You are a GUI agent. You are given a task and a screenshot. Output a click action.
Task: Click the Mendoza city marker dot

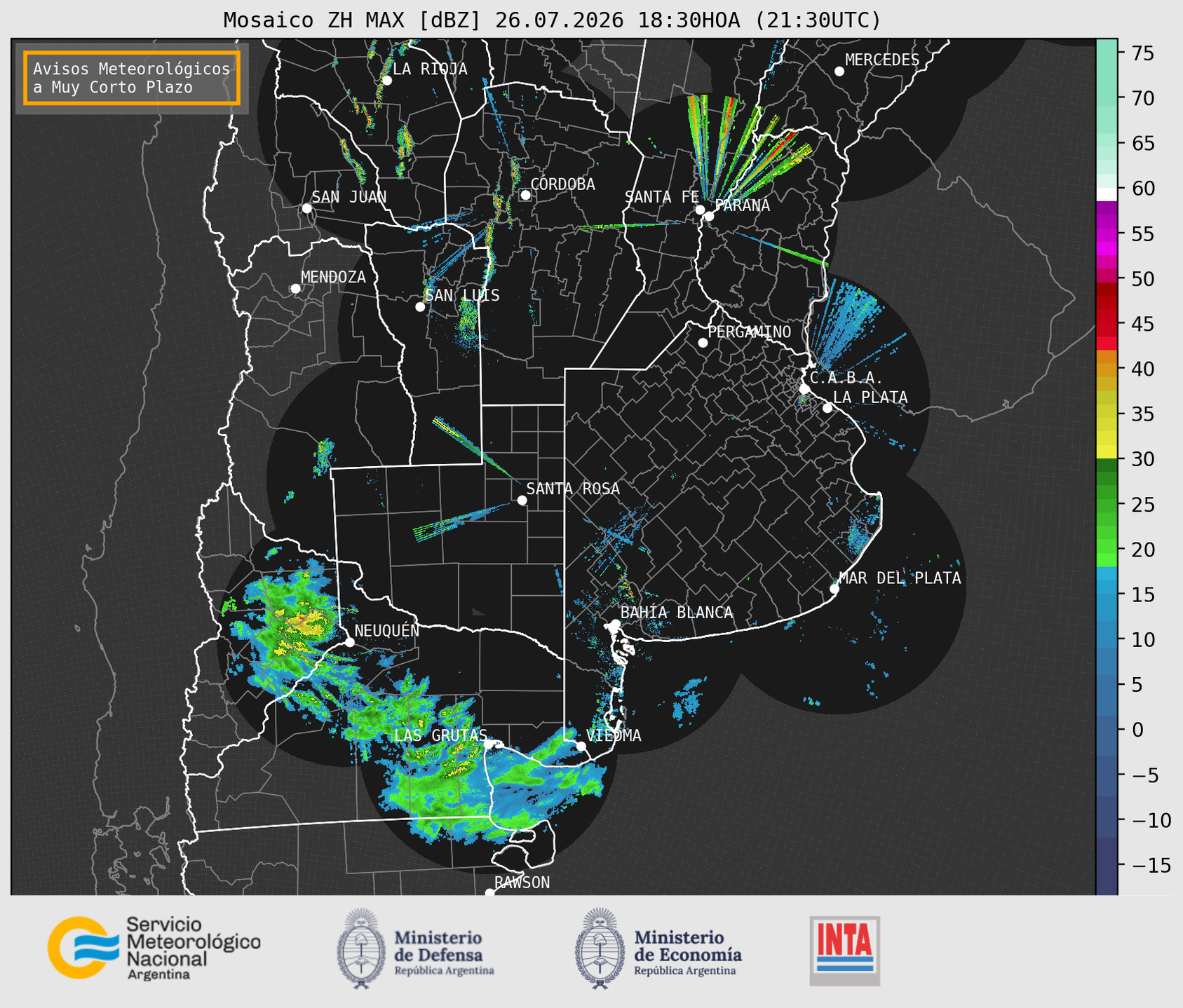295,289
